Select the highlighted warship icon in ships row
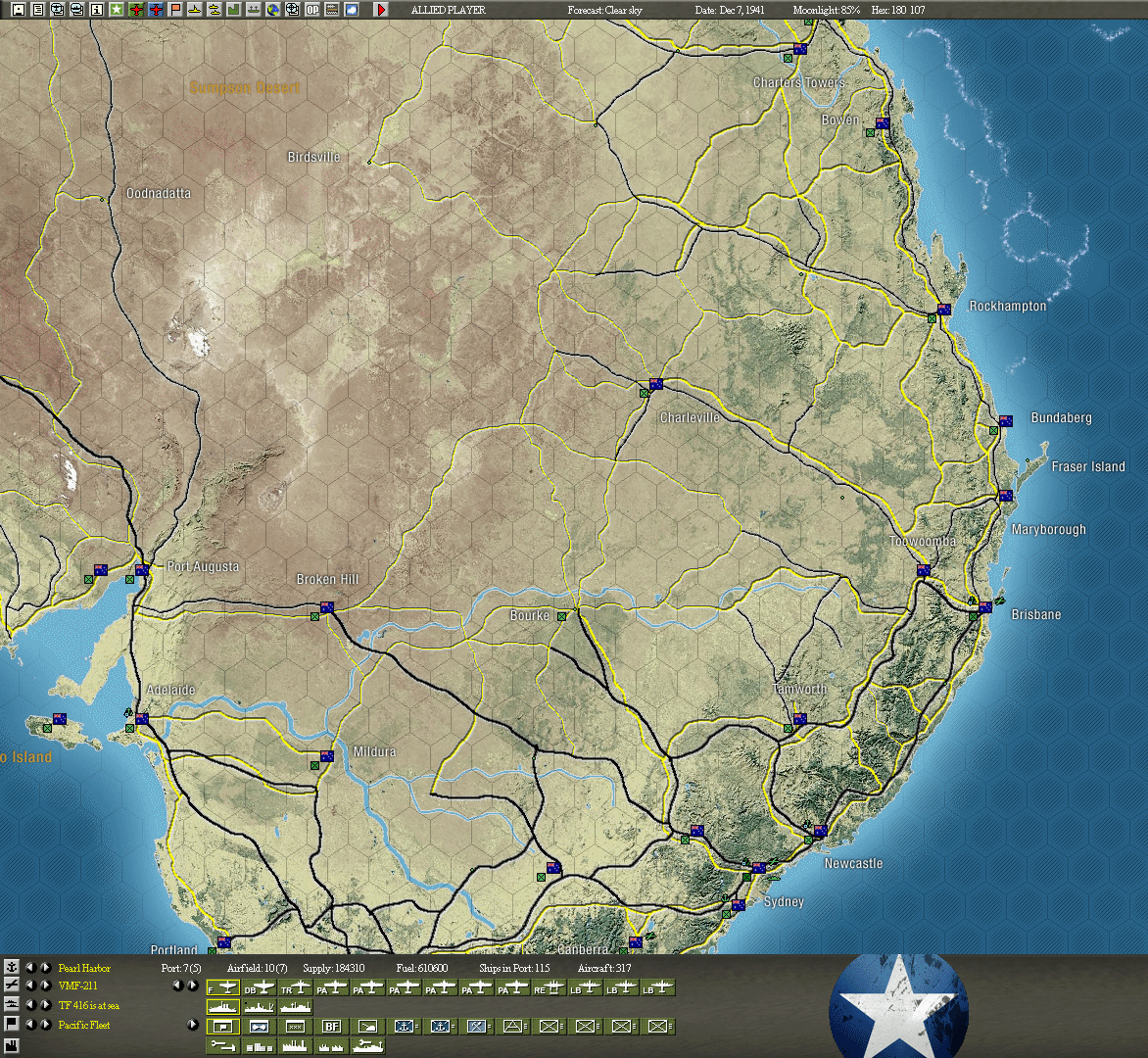 tap(223, 1007)
